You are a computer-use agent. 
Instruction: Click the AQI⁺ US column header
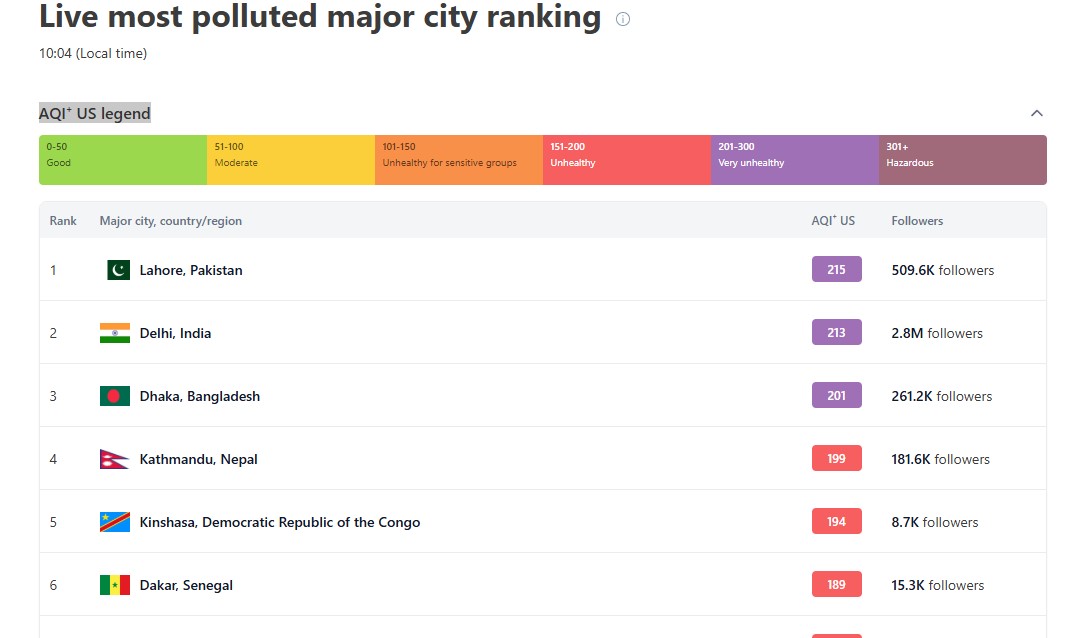tap(833, 221)
